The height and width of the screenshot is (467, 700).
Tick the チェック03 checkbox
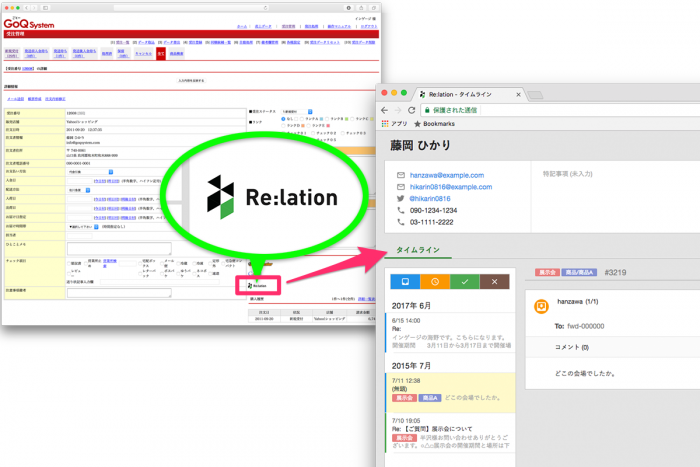pyautogui.click(x=342, y=133)
